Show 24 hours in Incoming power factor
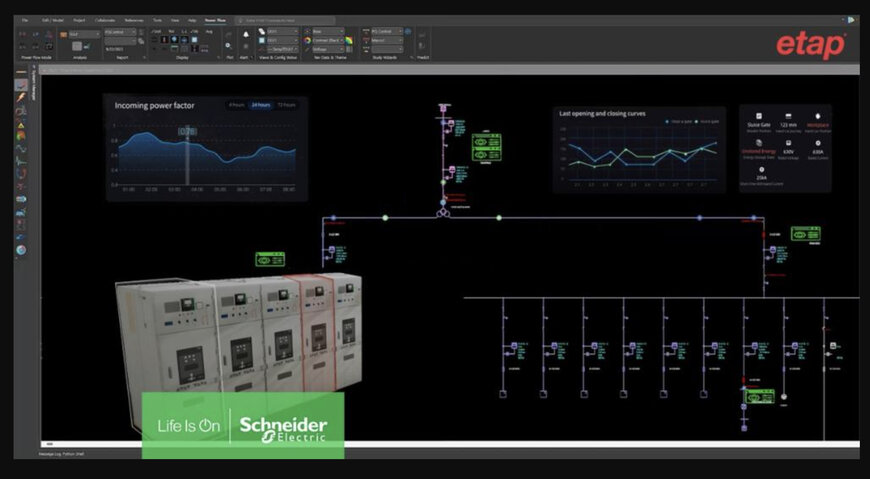The height and width of the screenshot is (479, 870). coord(261,105)
